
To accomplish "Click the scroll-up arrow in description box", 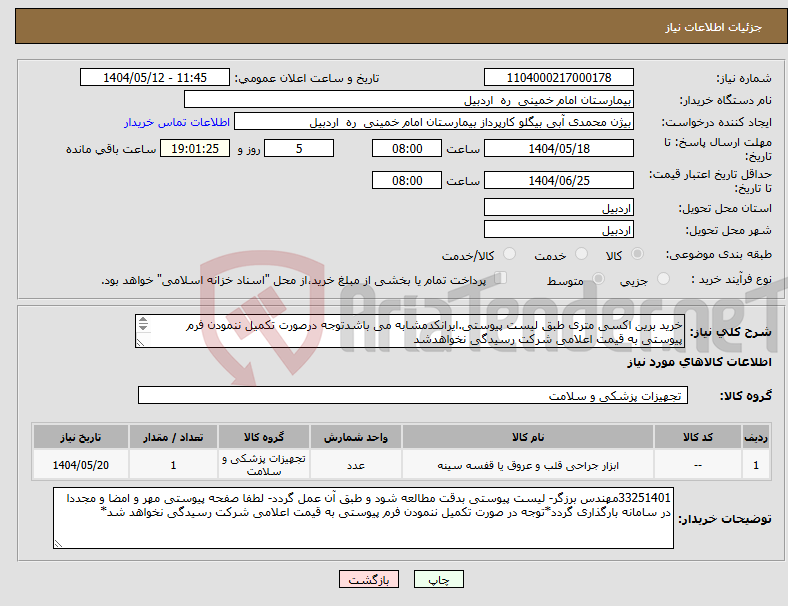I will [143, 319].
